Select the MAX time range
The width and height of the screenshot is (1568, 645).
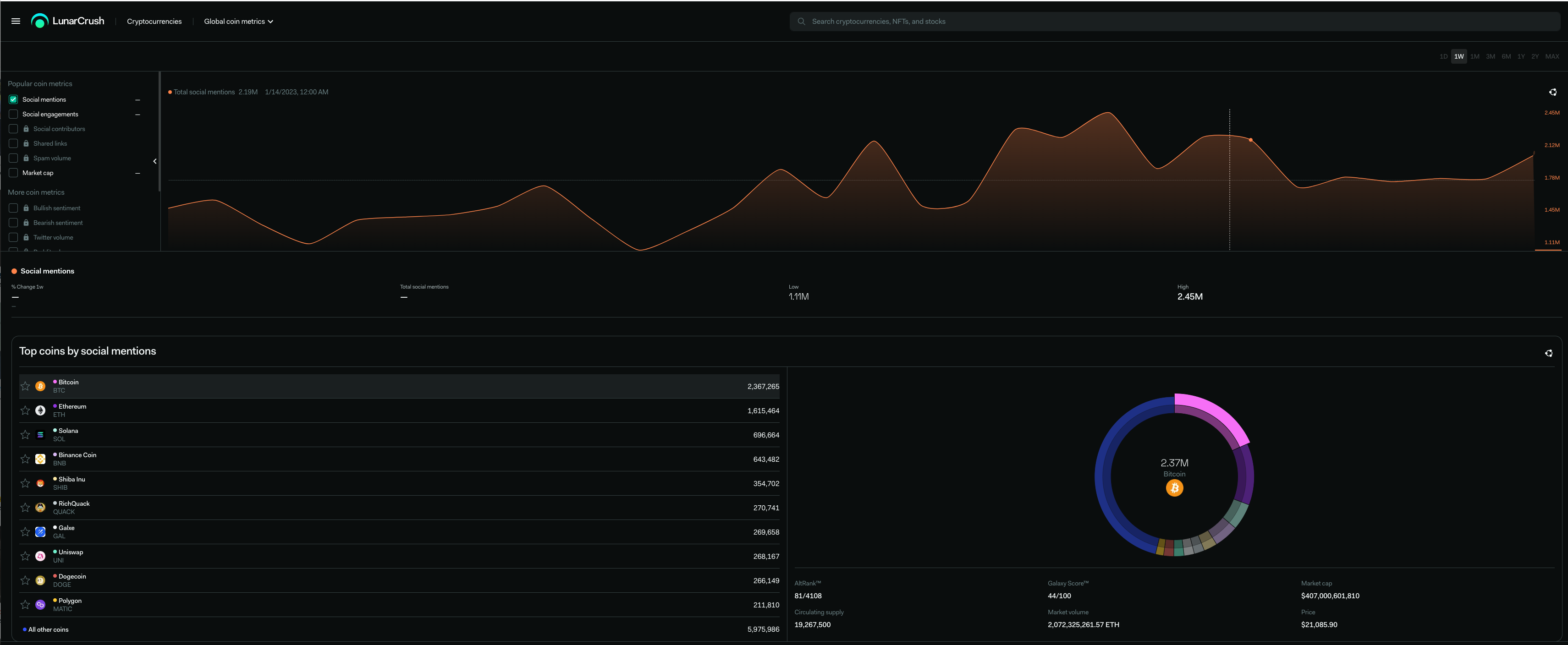(x=1551, y=57)
